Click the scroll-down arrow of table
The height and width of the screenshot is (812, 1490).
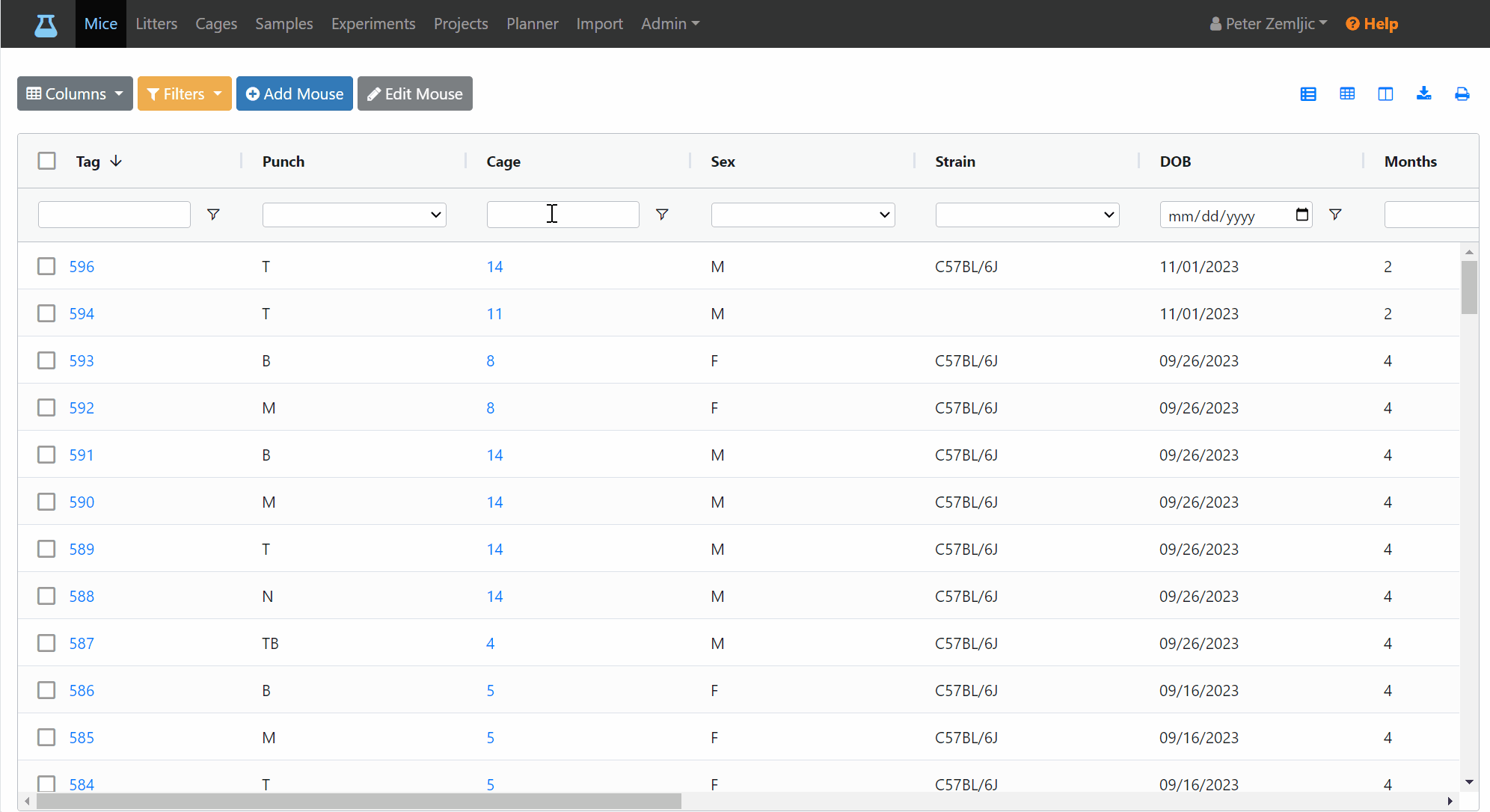click(x=1469, y=782)
